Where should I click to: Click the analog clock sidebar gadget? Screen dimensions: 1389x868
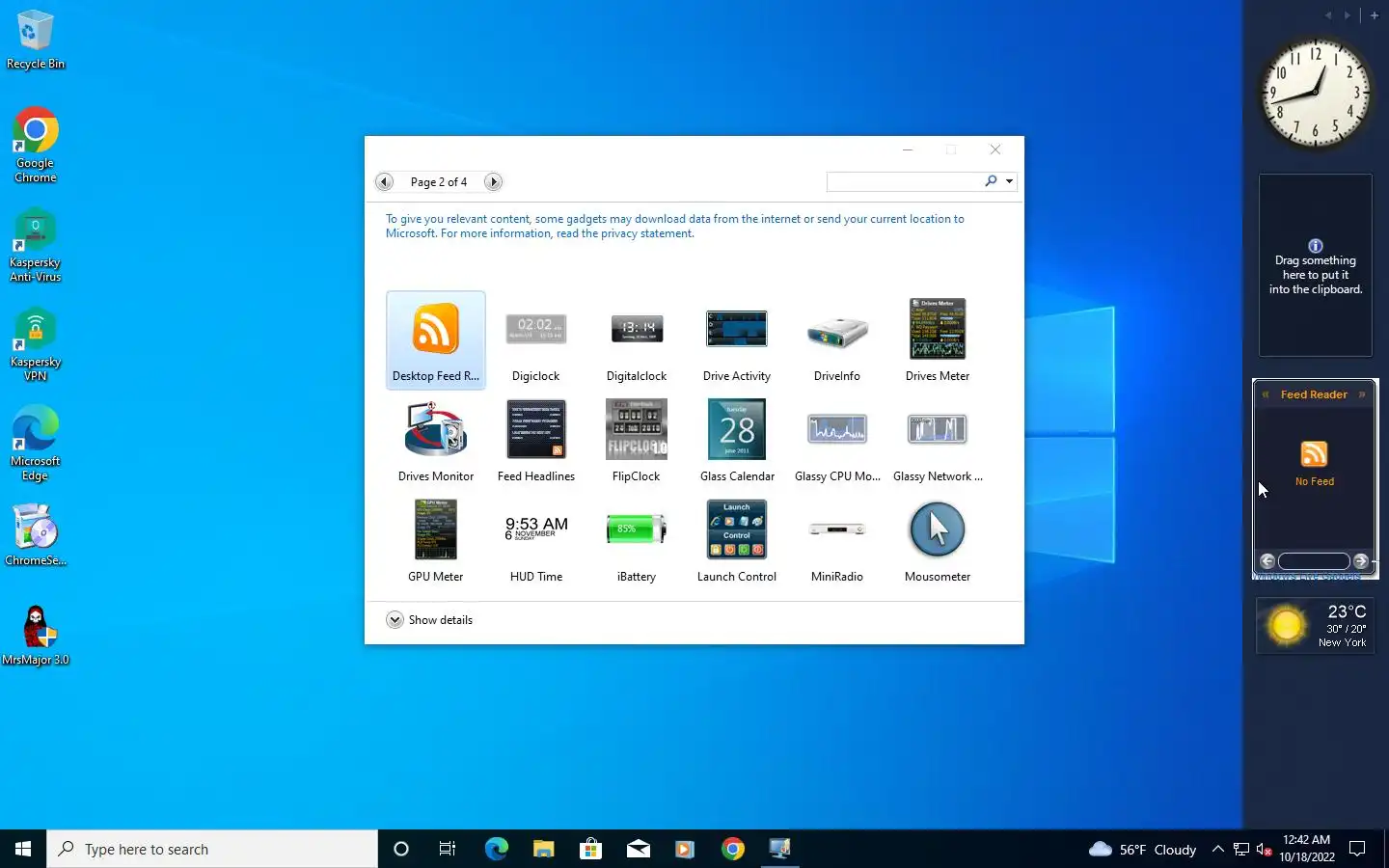point(1316,93)
